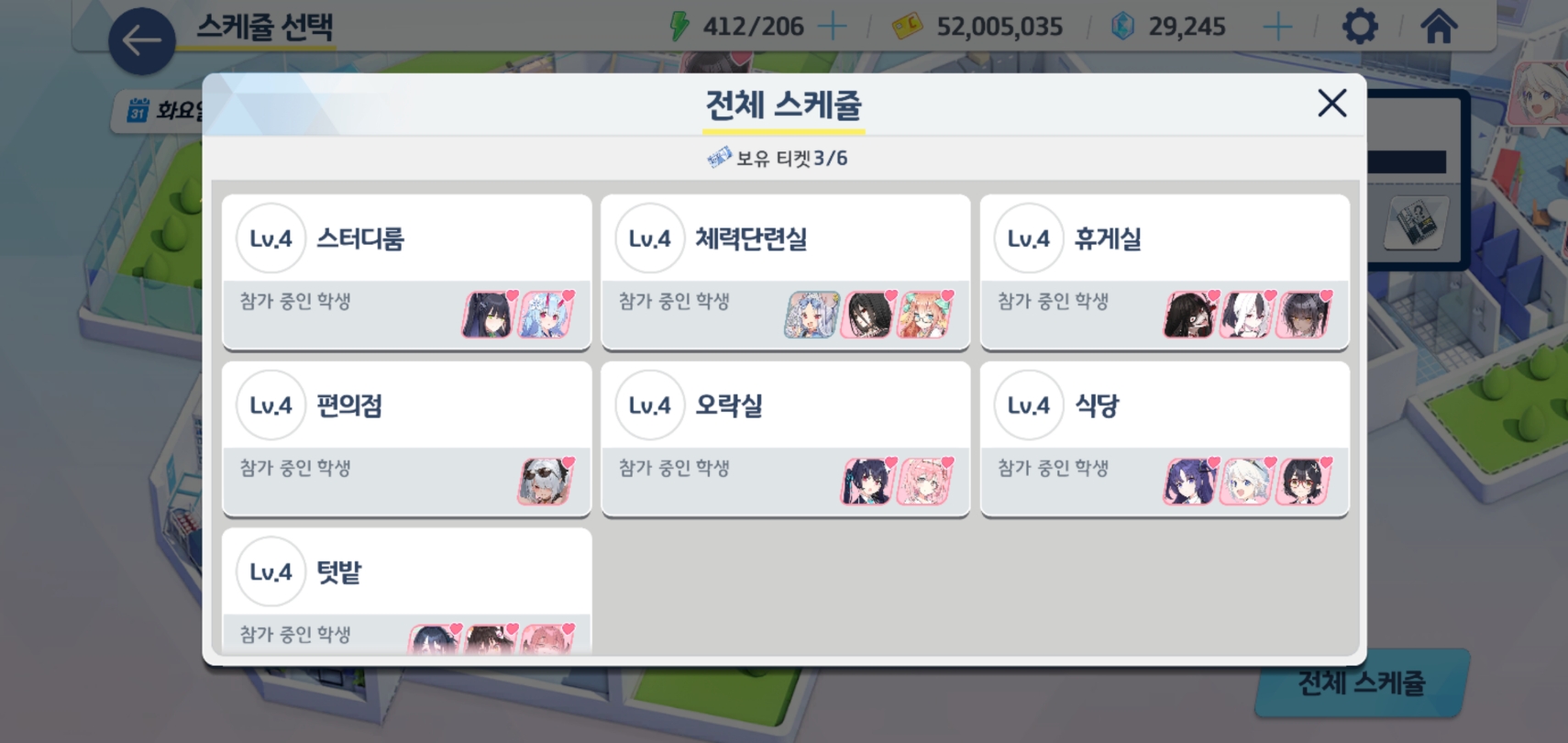Tap the green lightning energy icon
This screenshot has height=743, width=1568.
(679, 27)
